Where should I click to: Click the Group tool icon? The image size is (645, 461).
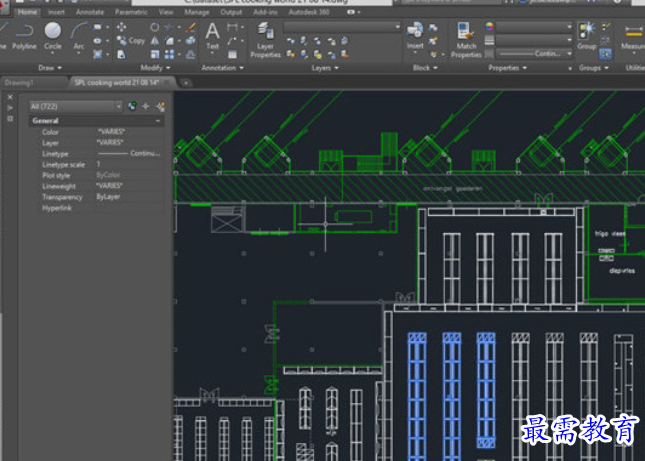coord(587,36)
